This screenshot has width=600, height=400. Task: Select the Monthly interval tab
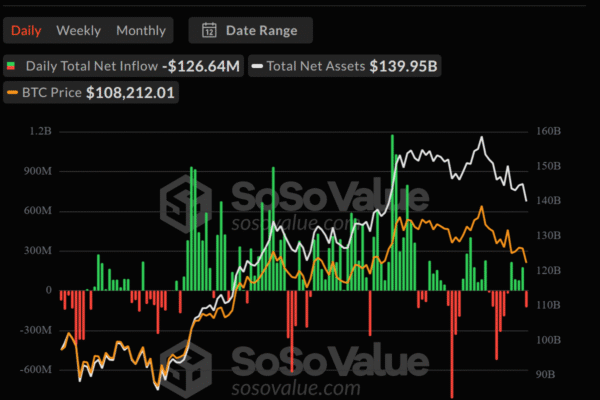141,30
